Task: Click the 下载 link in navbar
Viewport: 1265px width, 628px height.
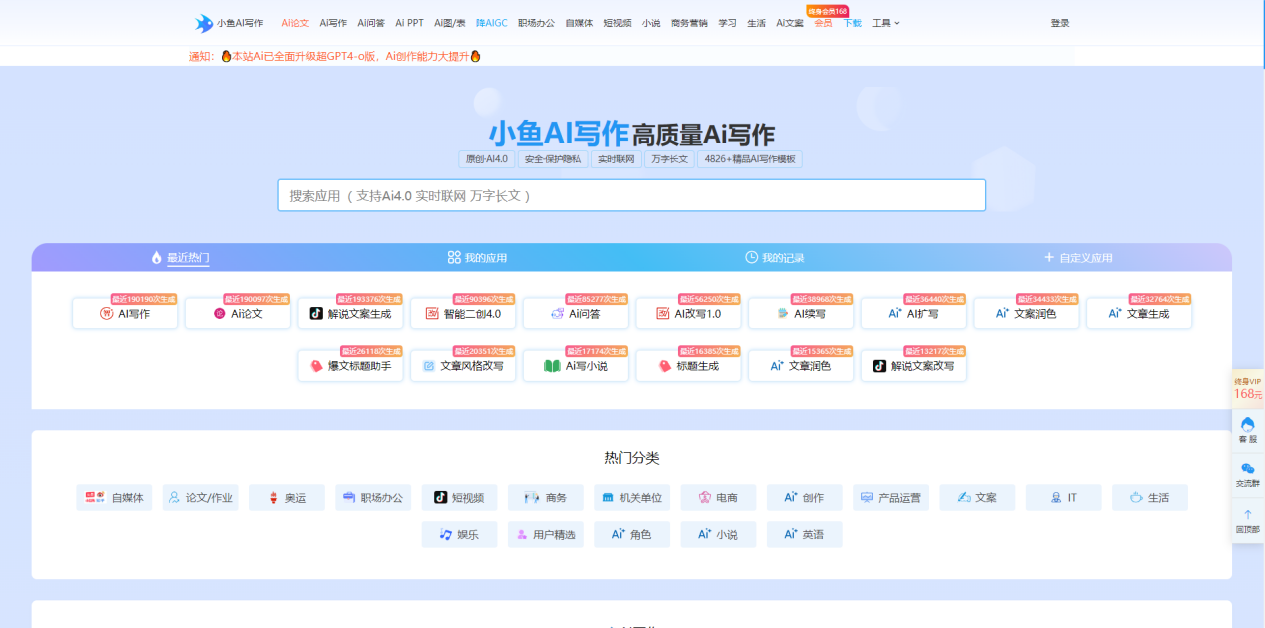Action: click(852, 23)
